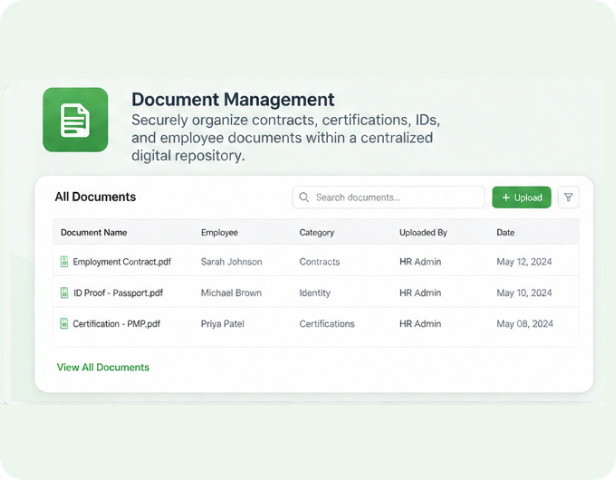
Task: Focus the Search documents field
Action: click(389, 197)
